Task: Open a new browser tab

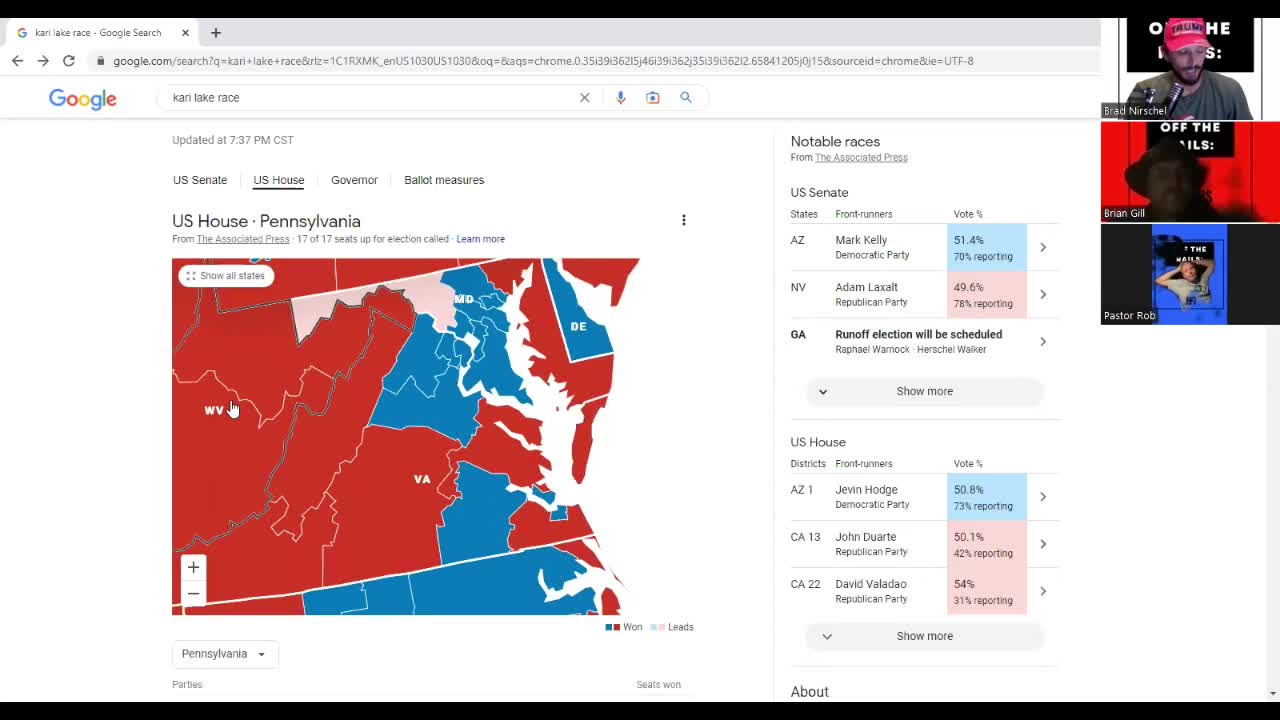Action: [x=216, y=33]
